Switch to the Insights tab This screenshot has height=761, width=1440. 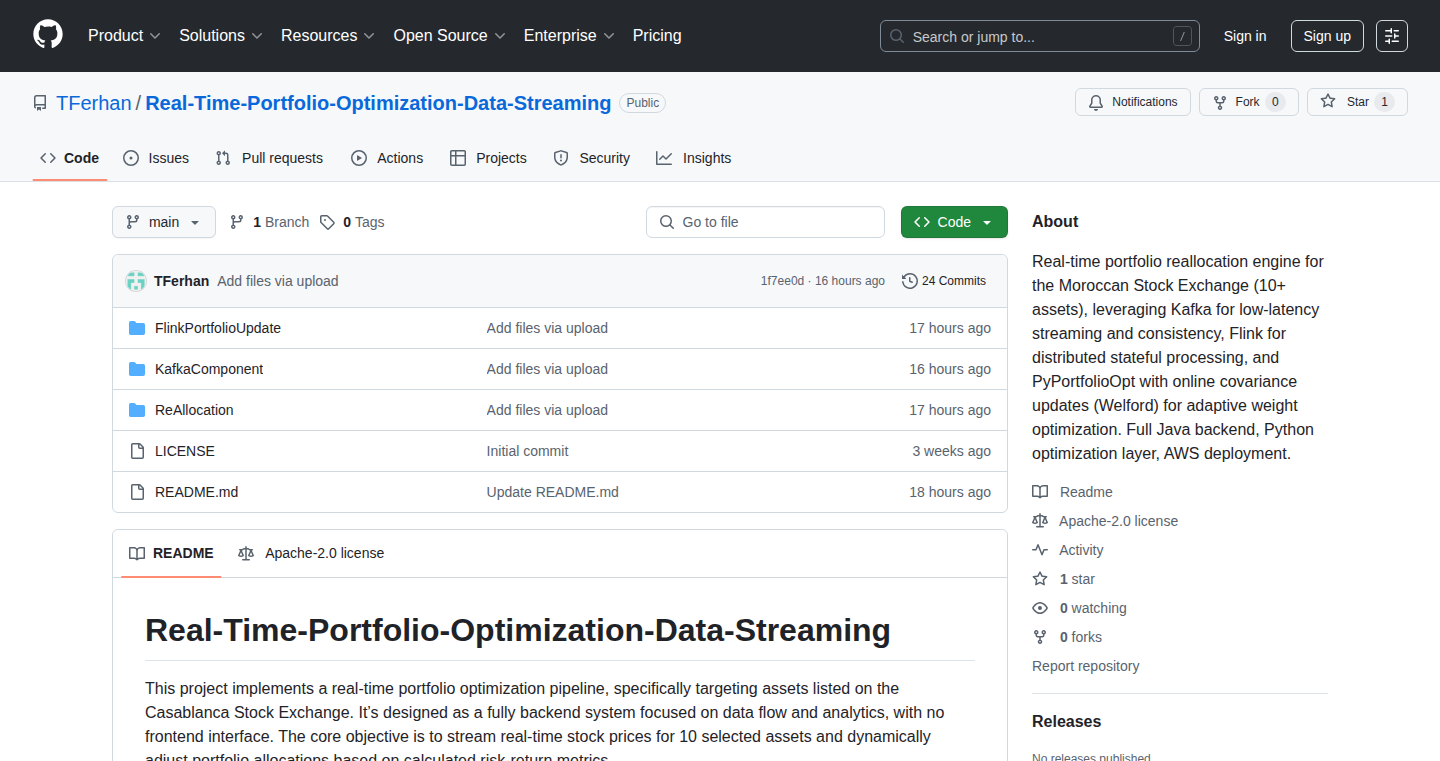pyautogui.click(x=694, y=158)
